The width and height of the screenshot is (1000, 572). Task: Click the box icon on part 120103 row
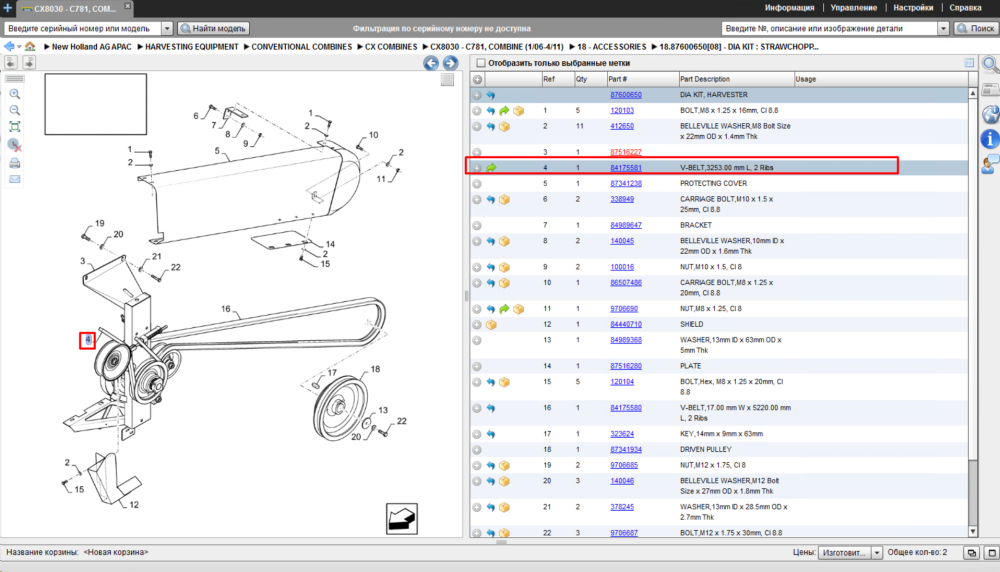coord(518,111)
